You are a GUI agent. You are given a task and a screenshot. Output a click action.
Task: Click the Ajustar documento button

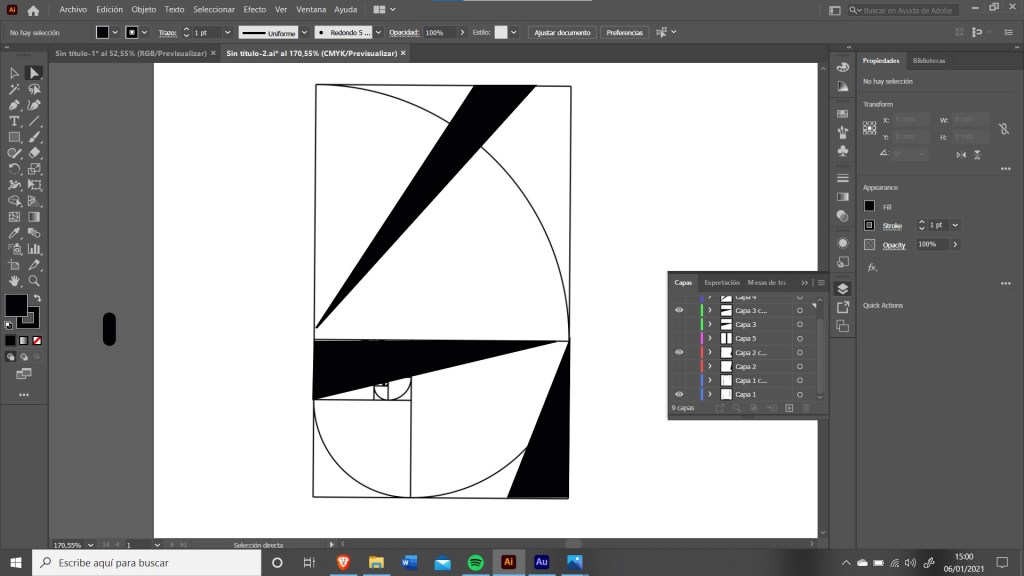coord(561,33)
